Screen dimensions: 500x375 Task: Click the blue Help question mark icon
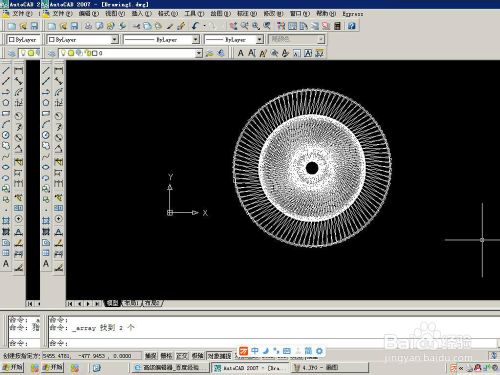pyautogui.click(x=351, y=26)
